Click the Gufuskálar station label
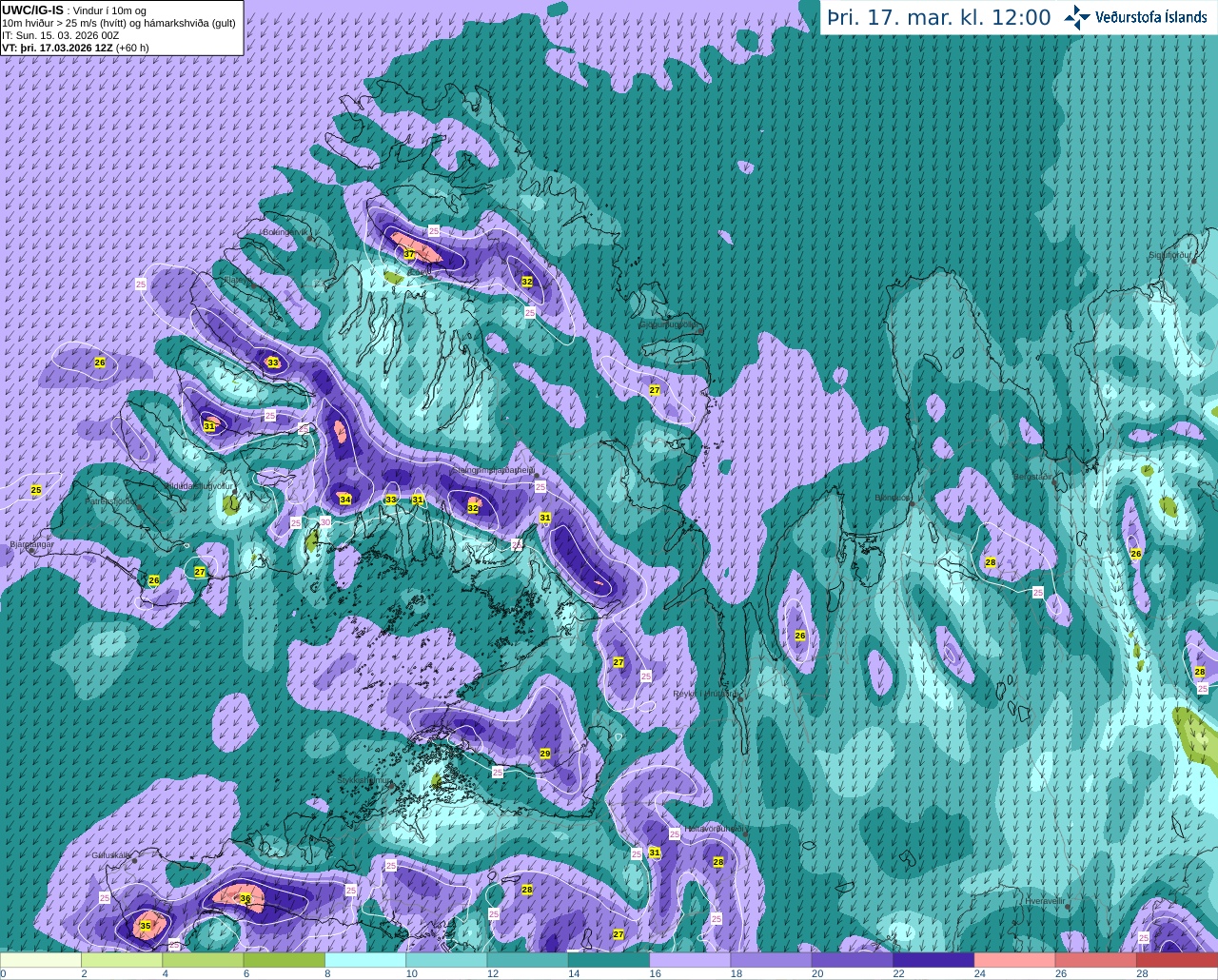The height and width of the screenshot is (980, 1218). point(110,854)
